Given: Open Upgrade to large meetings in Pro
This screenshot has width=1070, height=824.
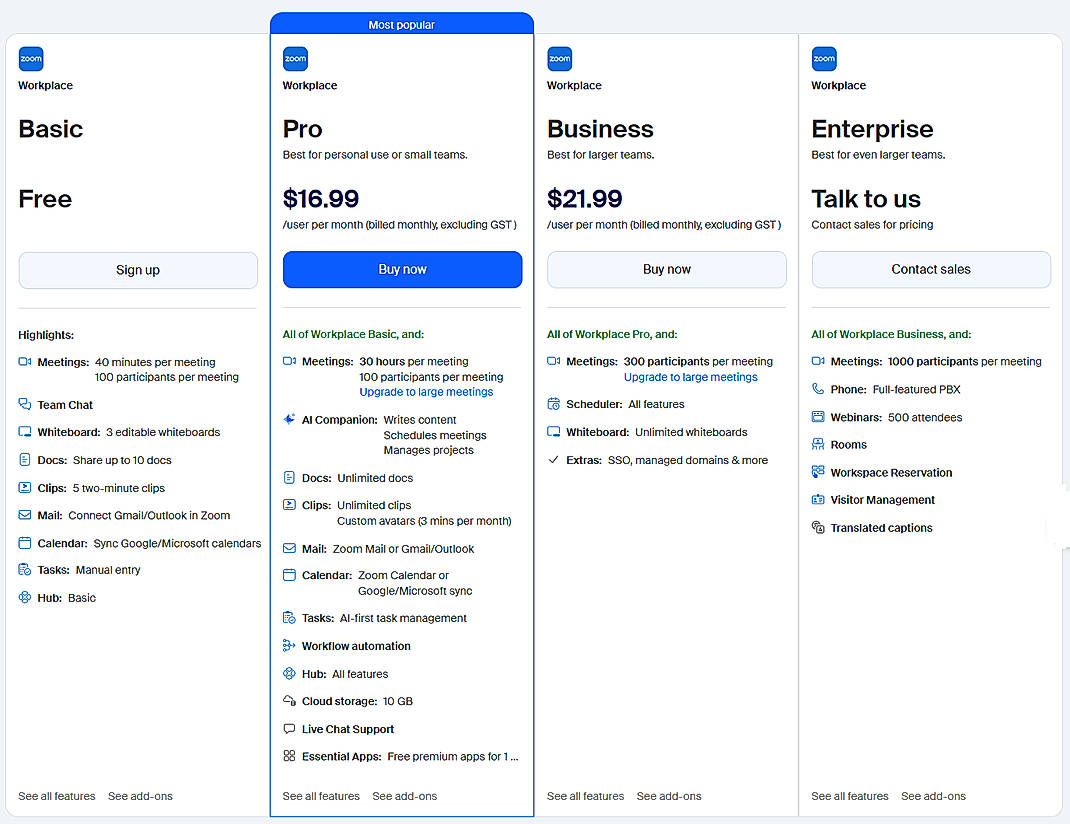Looking at the screenshot, I should 426,392.
